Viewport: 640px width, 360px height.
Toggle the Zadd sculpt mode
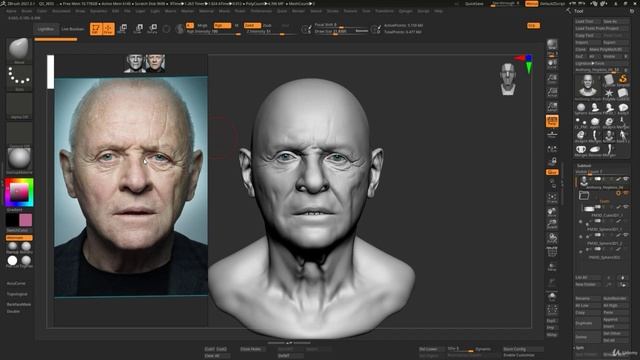(252, 25)
